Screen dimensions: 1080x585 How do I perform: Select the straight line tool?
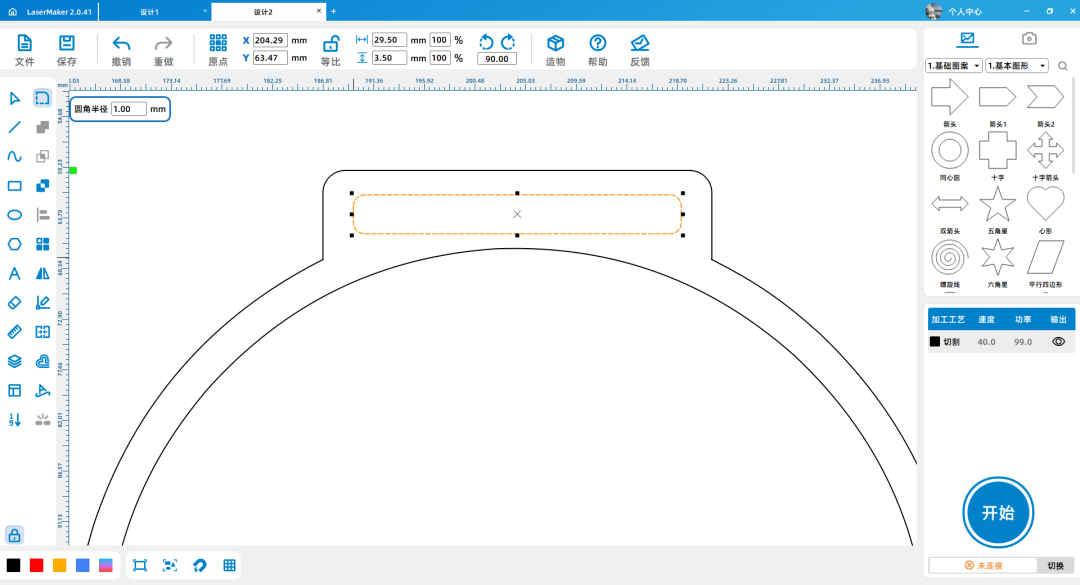pyautogui.click(x=15, y=127)
